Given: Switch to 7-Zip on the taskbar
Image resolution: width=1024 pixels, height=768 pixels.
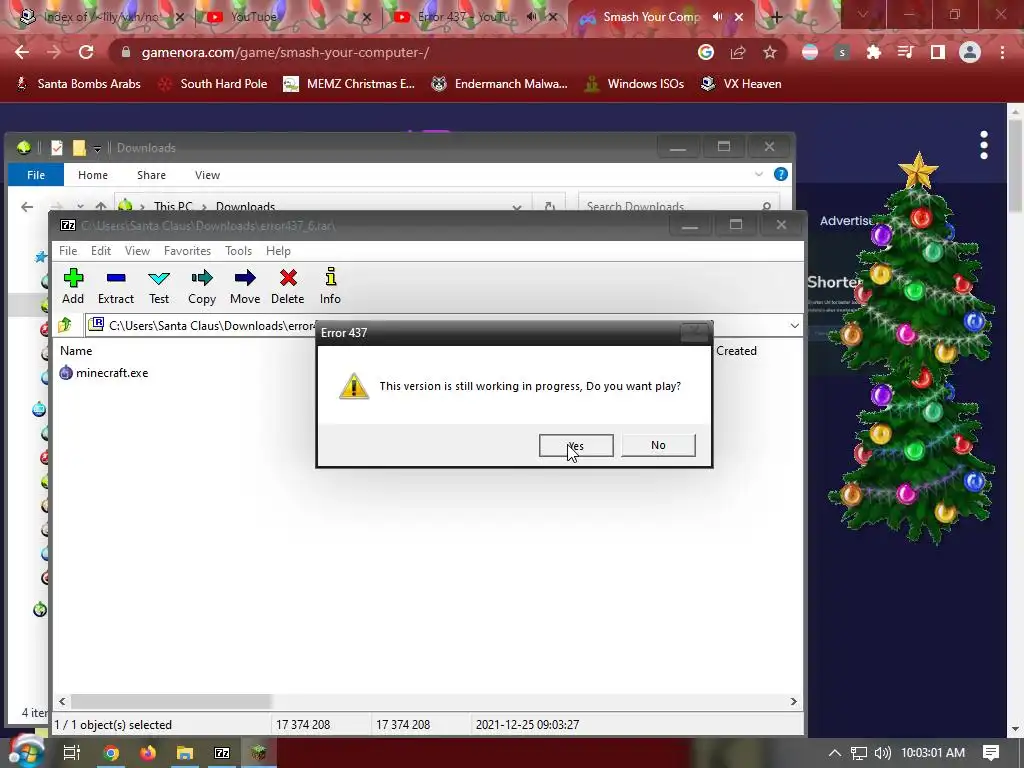Looking at the screenshot, I should coord(222,752).
